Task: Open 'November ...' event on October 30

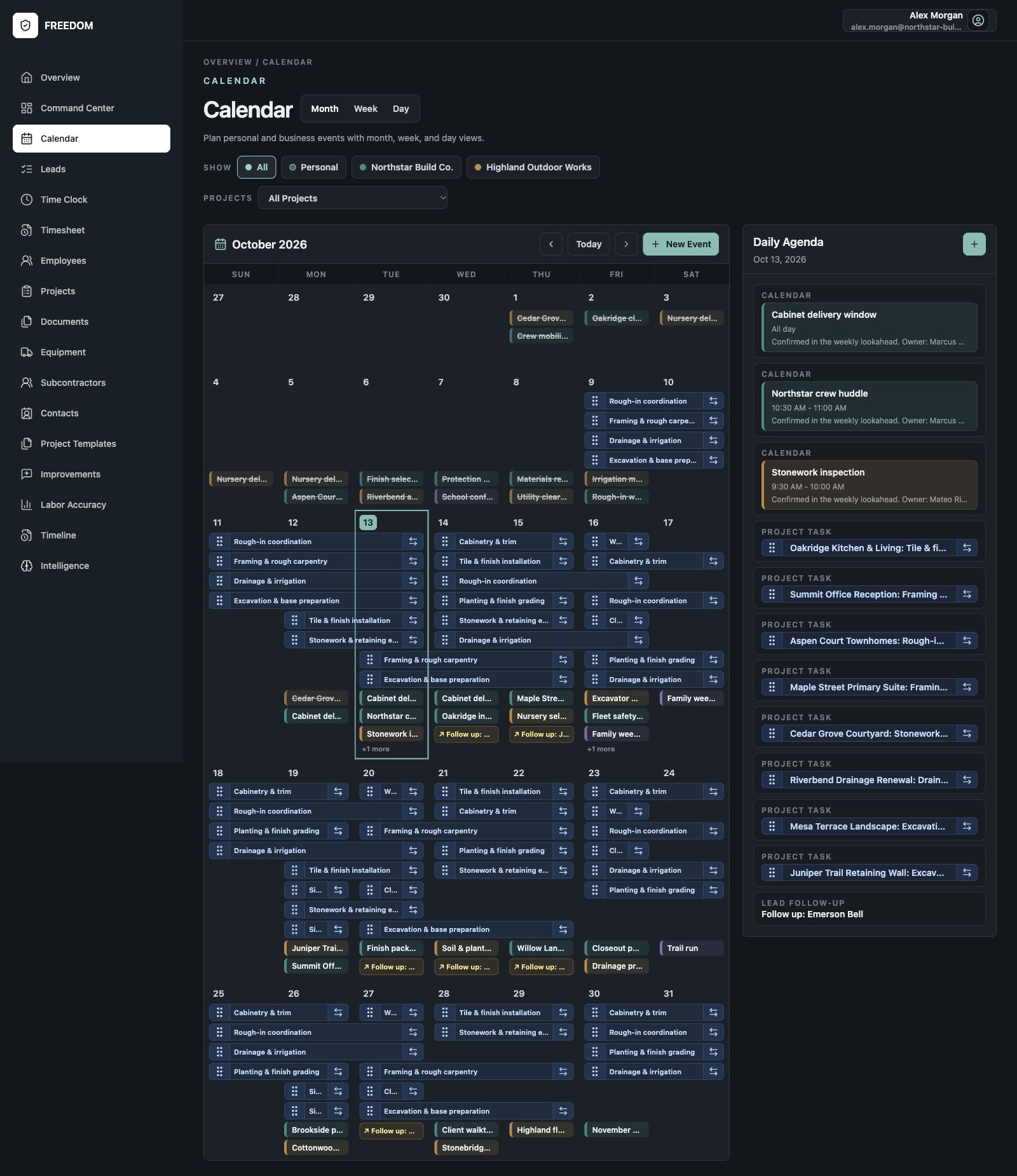Action: point(617,1130)
